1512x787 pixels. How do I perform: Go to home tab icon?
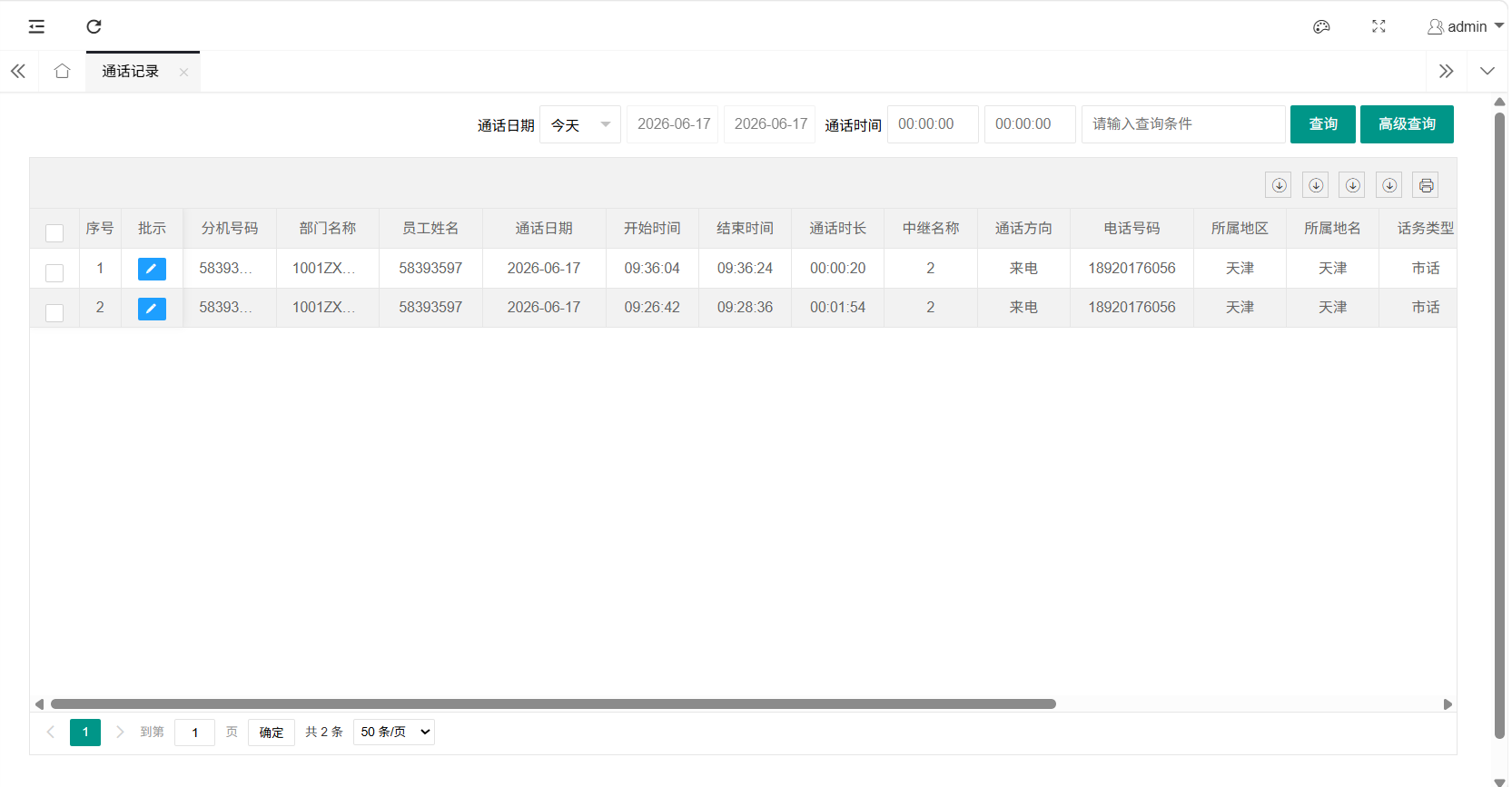coord(62,71)
